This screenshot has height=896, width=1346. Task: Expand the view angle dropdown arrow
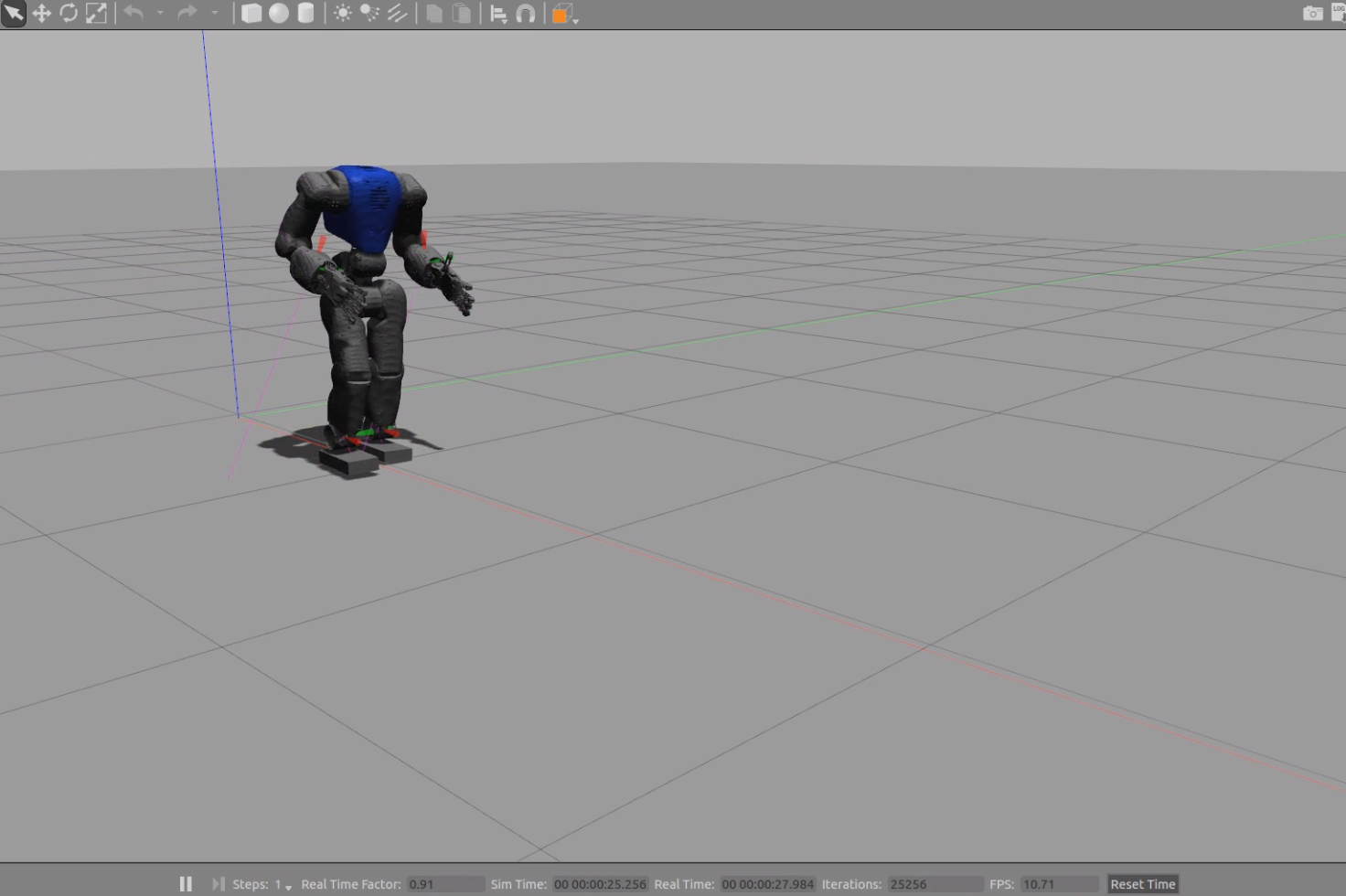click(x=576, y=21)
